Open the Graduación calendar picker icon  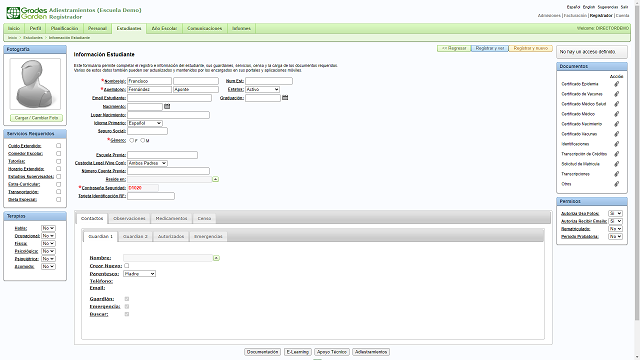[285, 98]
